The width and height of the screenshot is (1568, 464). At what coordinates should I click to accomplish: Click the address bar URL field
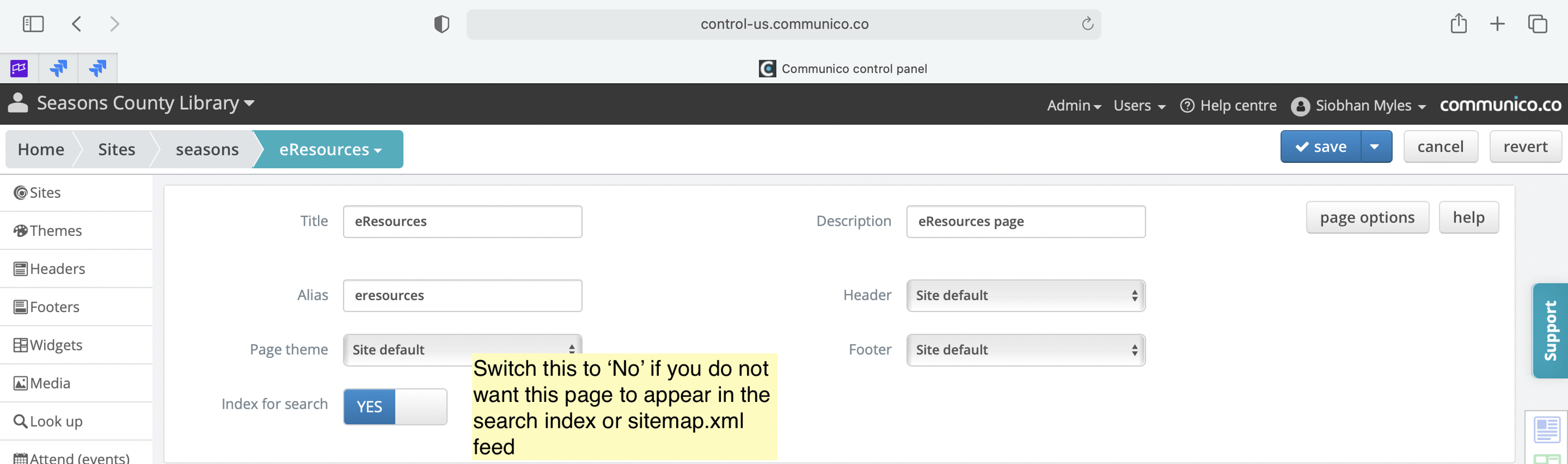point(783,23)
